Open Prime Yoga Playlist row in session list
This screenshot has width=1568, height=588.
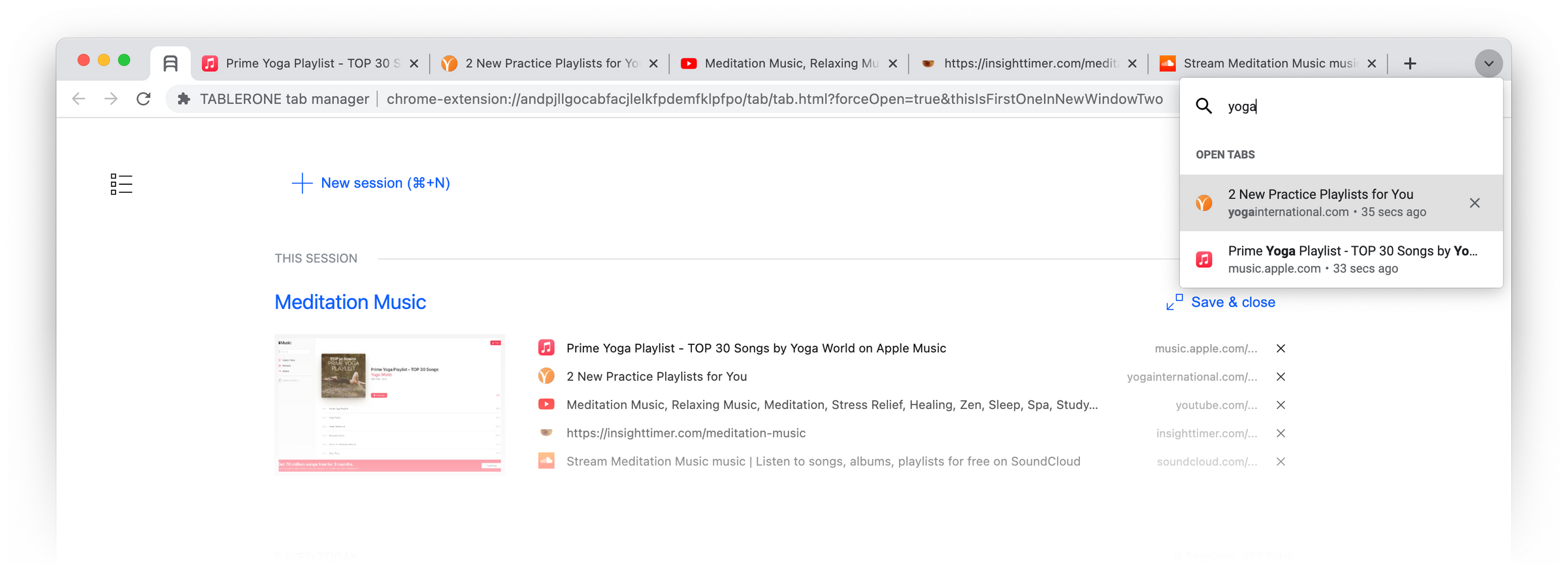pos(756,348)
